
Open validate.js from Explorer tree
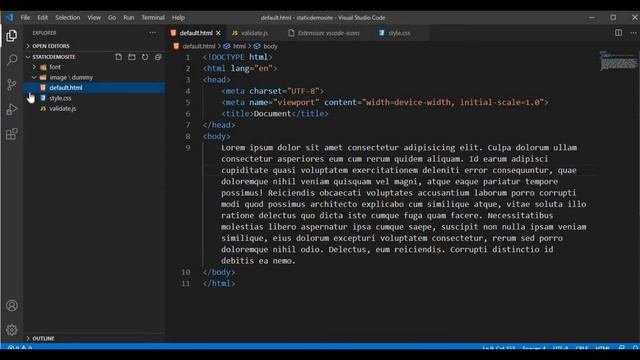click(x=94, y=109)
